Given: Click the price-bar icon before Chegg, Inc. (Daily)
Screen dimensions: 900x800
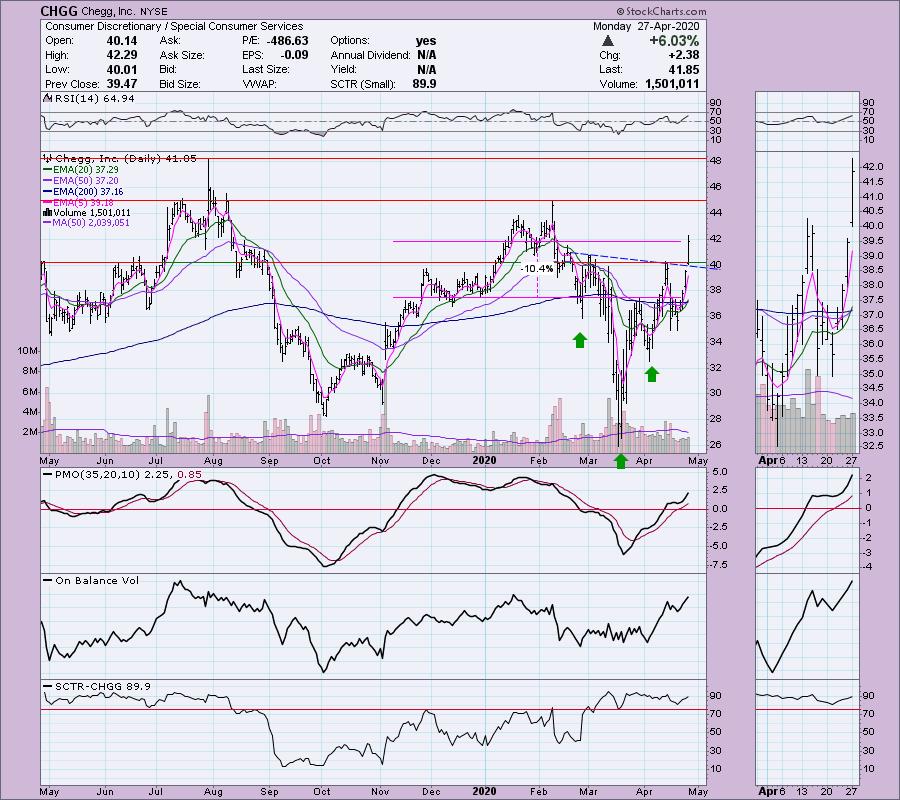Looking at the screenshot, I should [48, 158].
